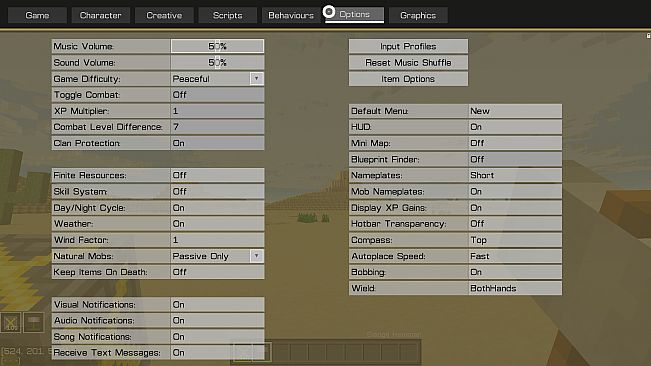Change the Nameplates value Short
This screenshot has width=651, height=366.
tap(515, 176)
